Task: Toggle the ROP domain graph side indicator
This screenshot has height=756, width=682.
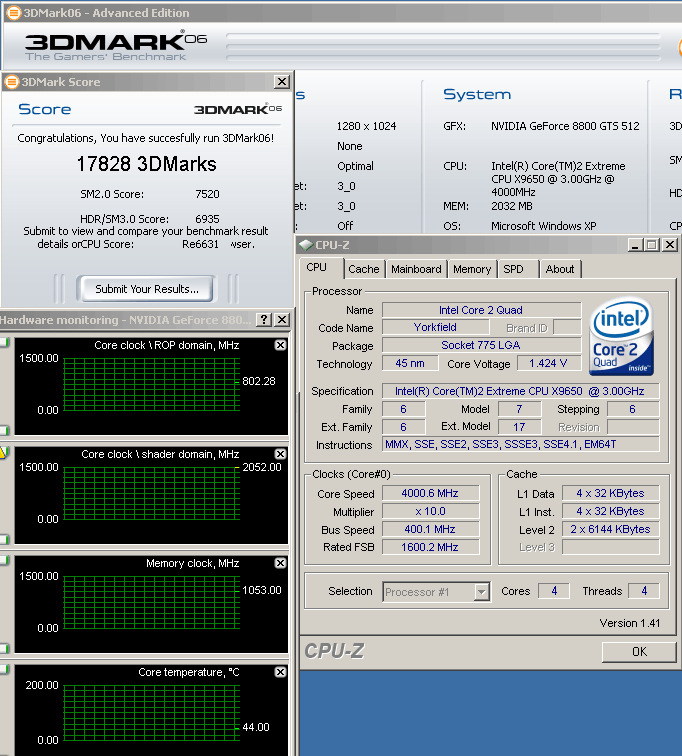Action: pyautogui.click(x=4, y=343)
